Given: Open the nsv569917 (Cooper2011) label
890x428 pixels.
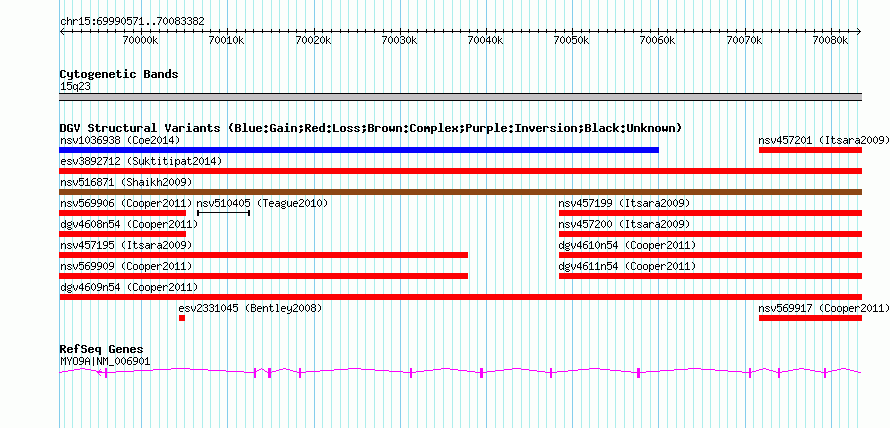Looking at the screenshot, I should 824,308.
